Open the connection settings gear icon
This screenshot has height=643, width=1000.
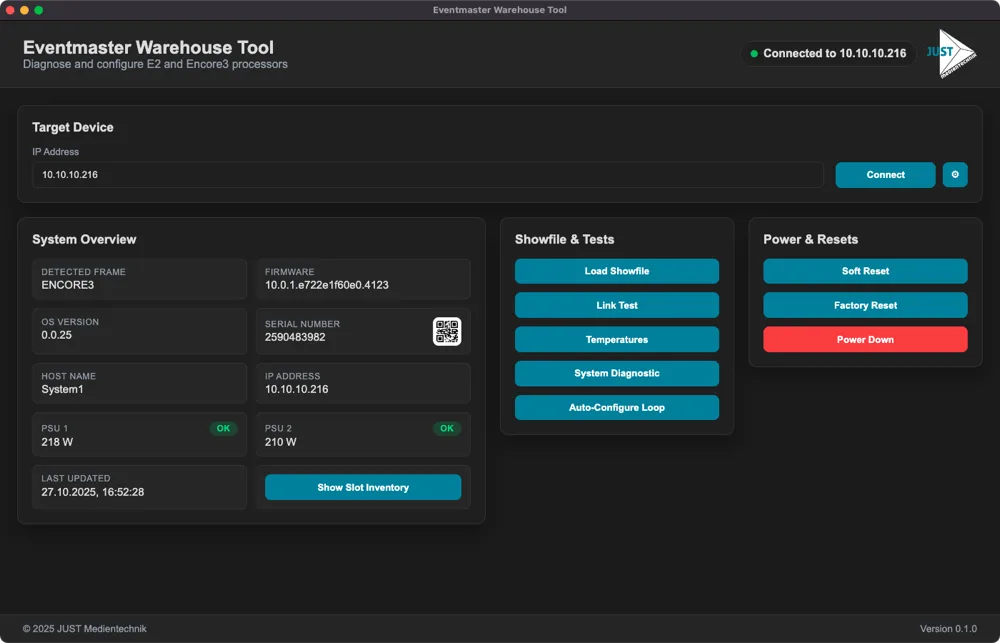tap(954, 174)
